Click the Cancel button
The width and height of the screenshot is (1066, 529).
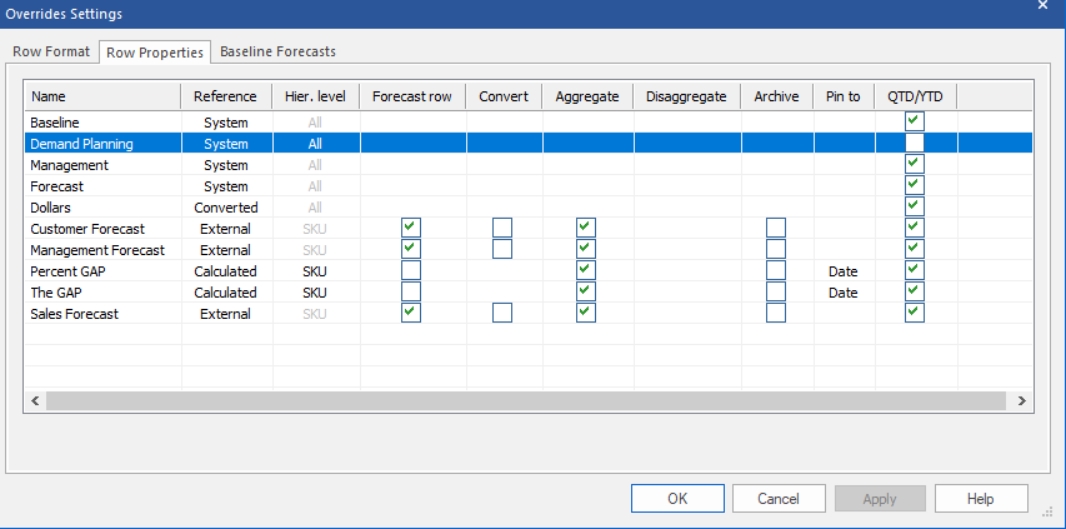click(778, 498)
